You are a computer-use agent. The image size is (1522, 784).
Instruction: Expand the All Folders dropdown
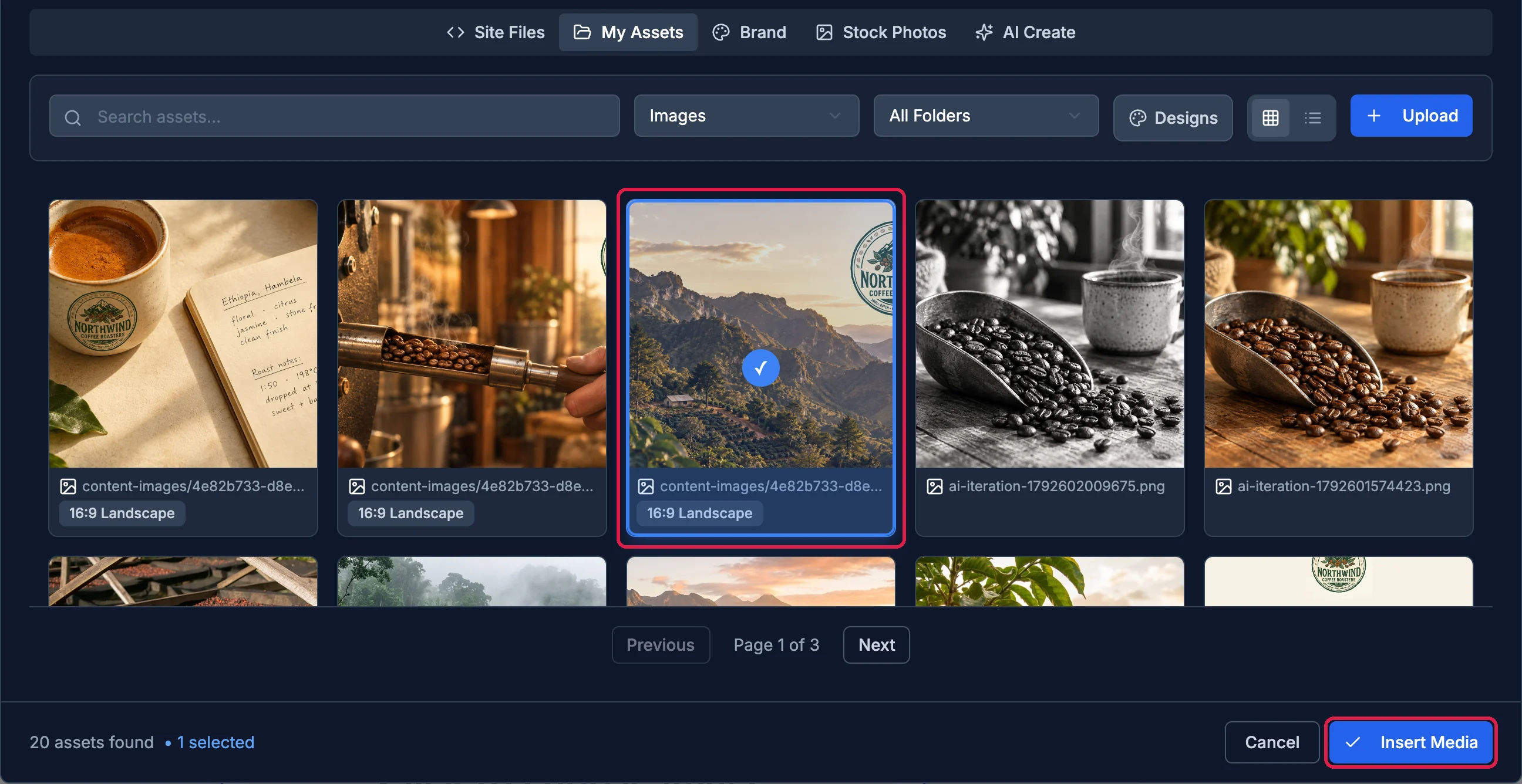(x=986, y=116)
